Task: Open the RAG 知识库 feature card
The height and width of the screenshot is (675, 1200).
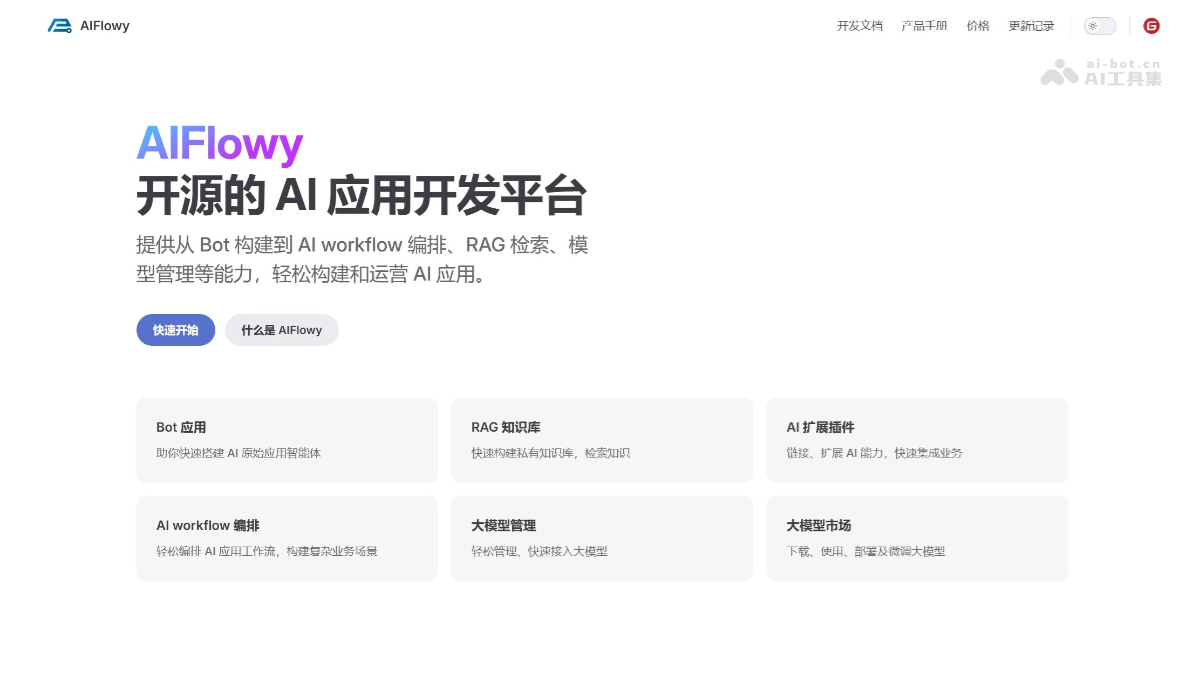Action: point(602,440)
